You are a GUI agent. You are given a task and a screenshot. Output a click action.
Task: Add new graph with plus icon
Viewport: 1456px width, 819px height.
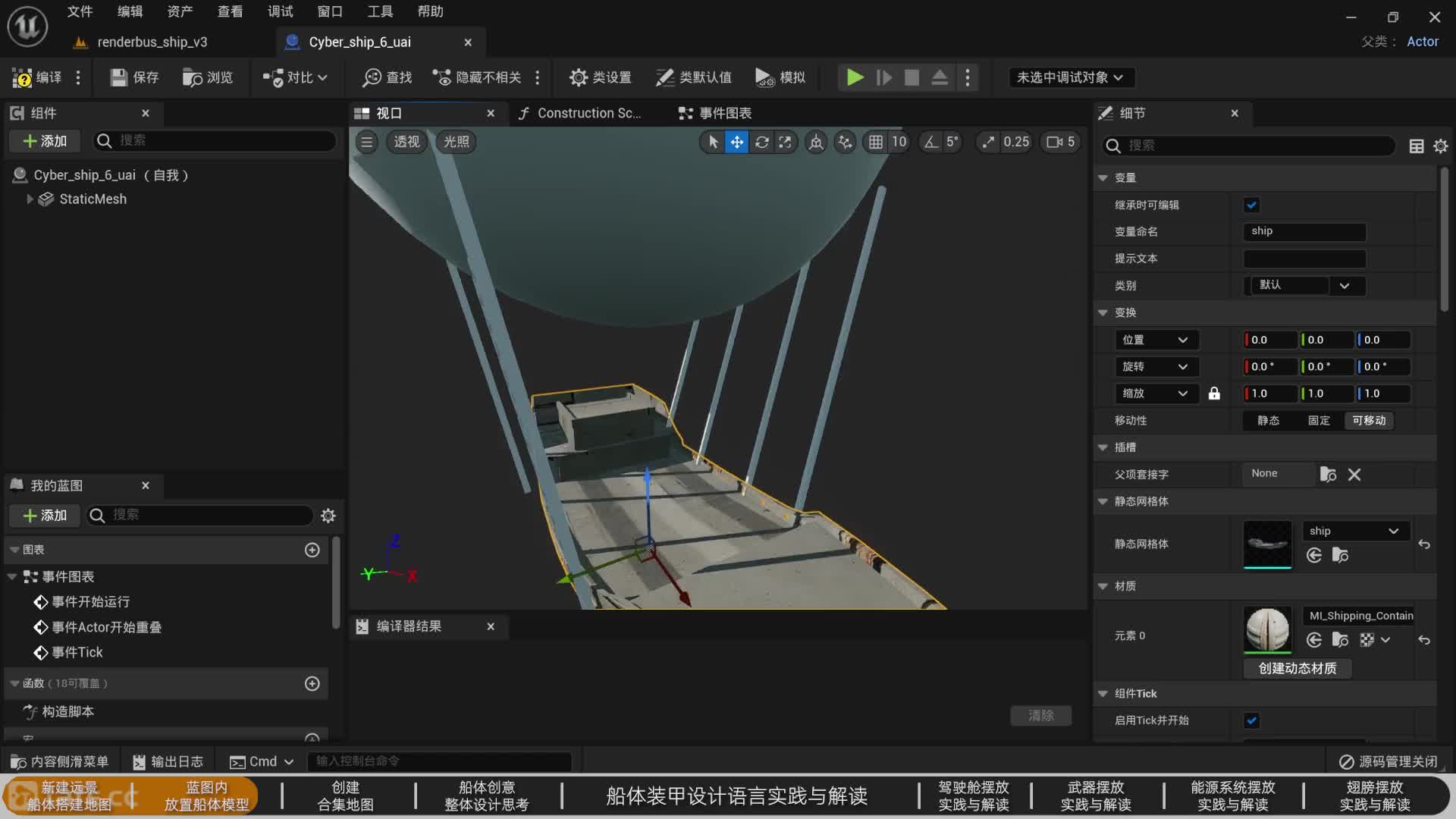(312, 550)
